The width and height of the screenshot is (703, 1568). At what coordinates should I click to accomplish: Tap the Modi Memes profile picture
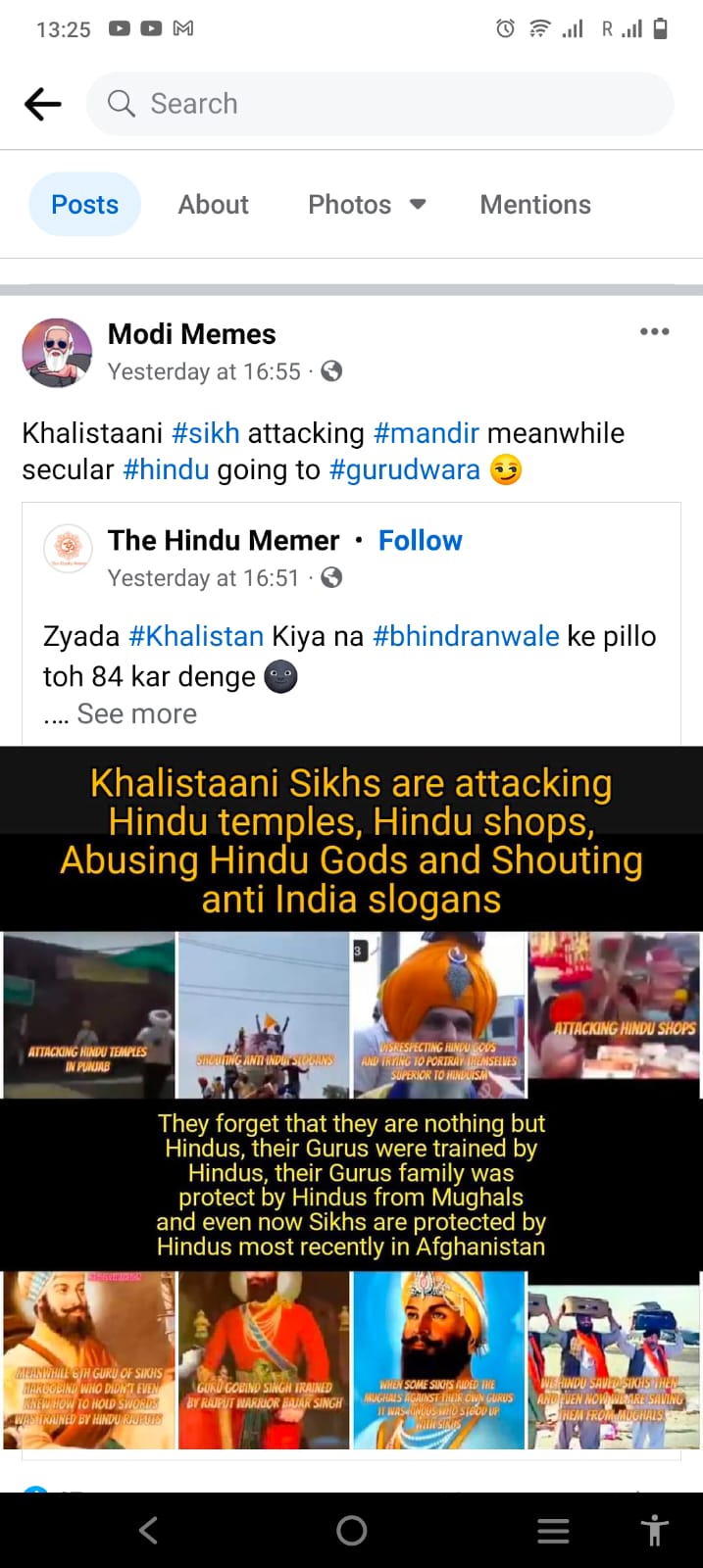pyautogui.click(x=57, y=352)
